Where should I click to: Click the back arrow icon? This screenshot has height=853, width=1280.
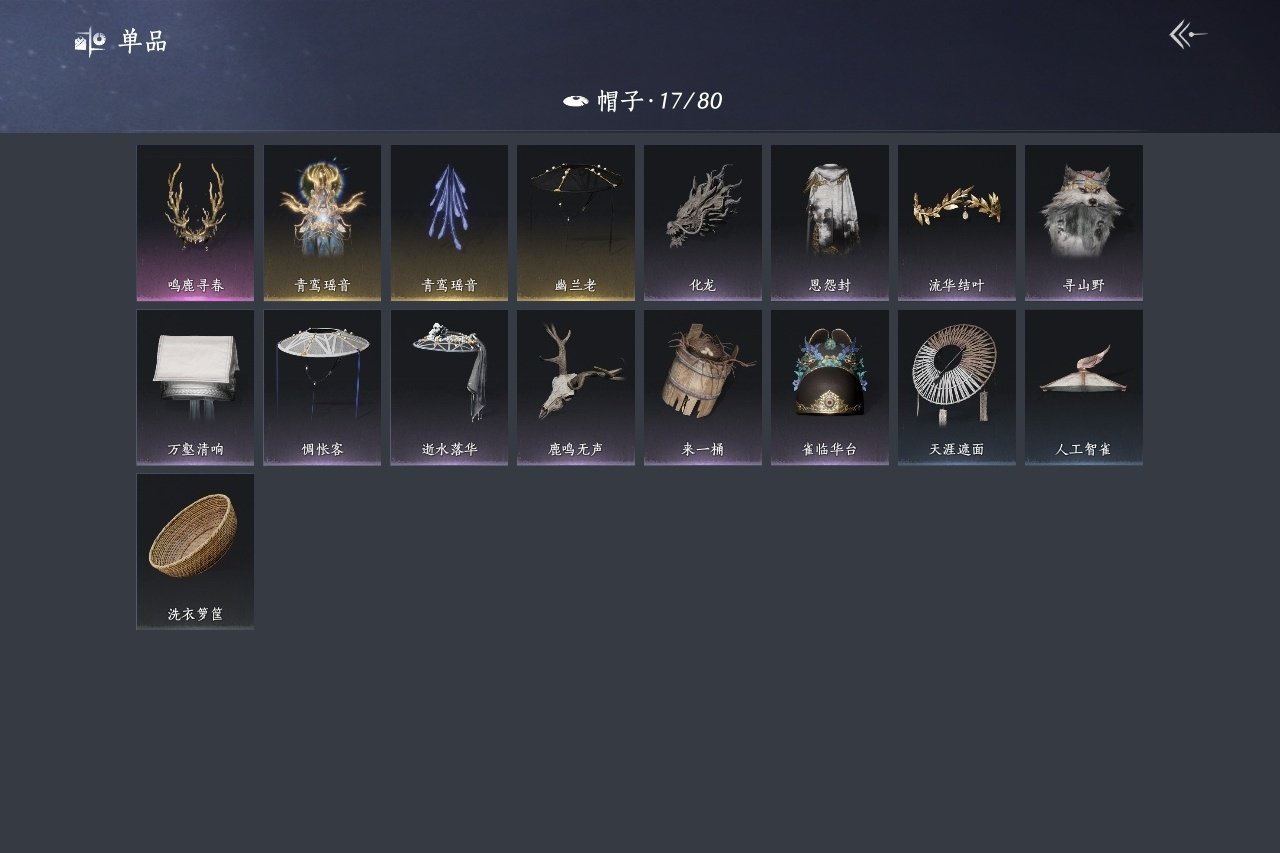coord(1188,35)
